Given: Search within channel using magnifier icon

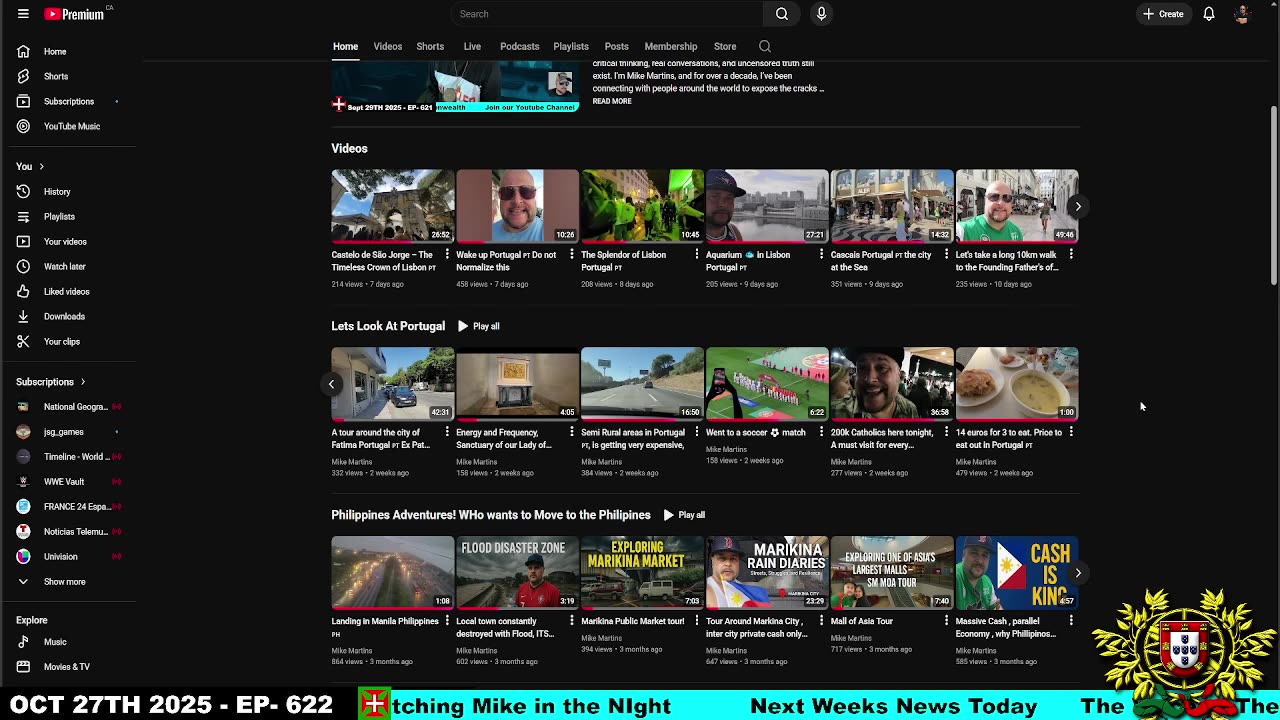Looking at the screenshot, I should pos(765,46).
